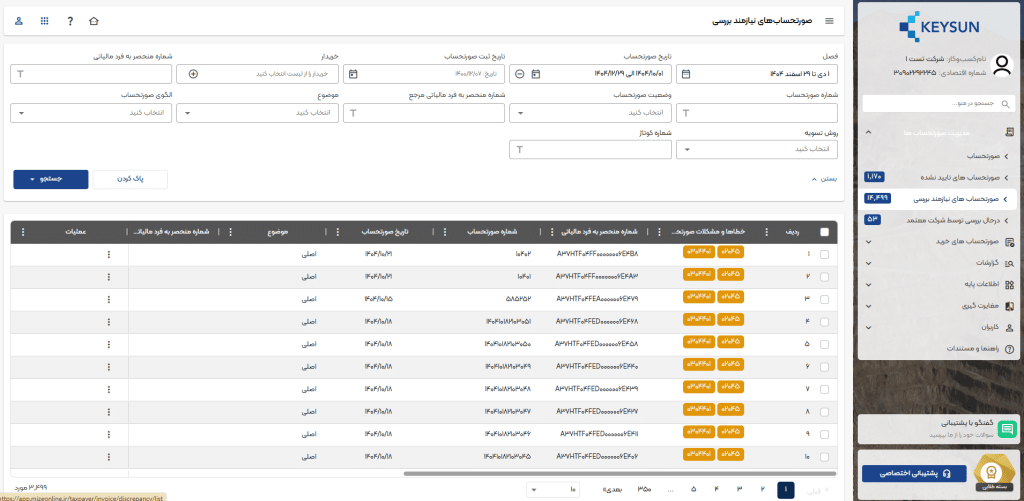
Task: Click the plus icon in buyer field
Action: [x=193, y=74]
